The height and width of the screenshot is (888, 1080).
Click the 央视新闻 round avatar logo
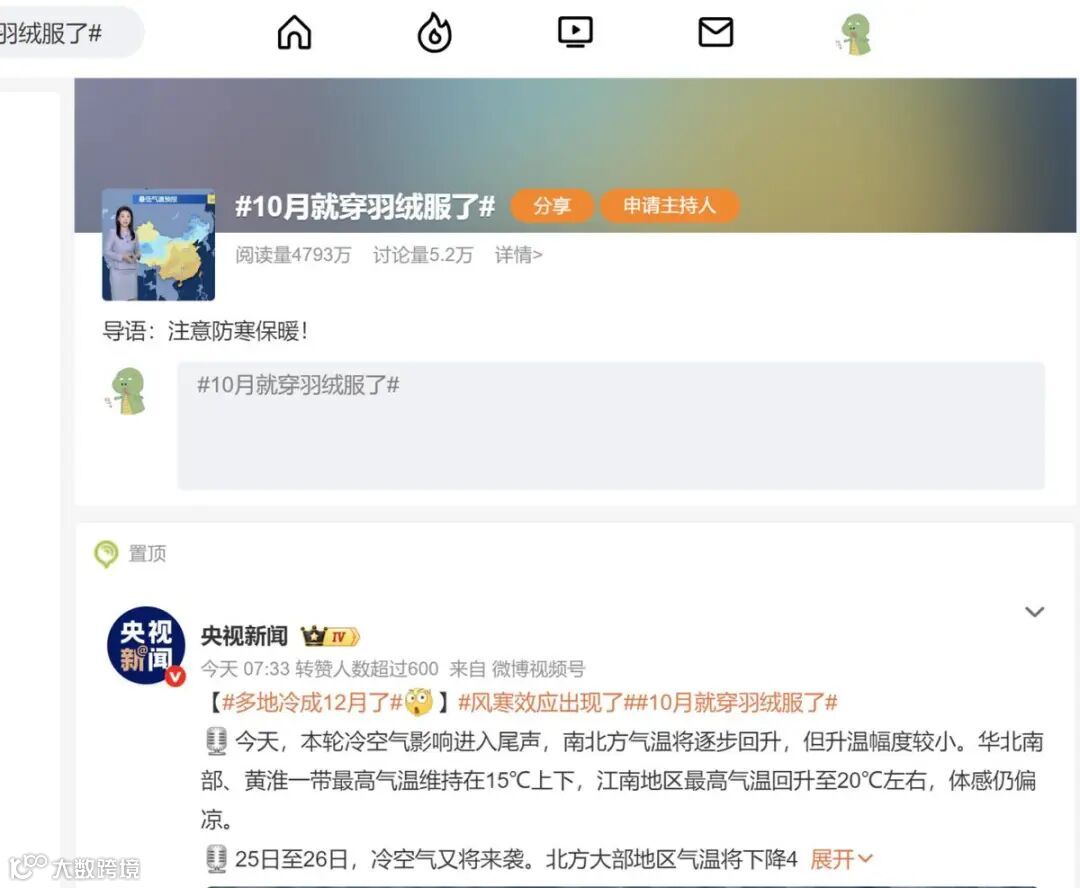coord(146,646)
